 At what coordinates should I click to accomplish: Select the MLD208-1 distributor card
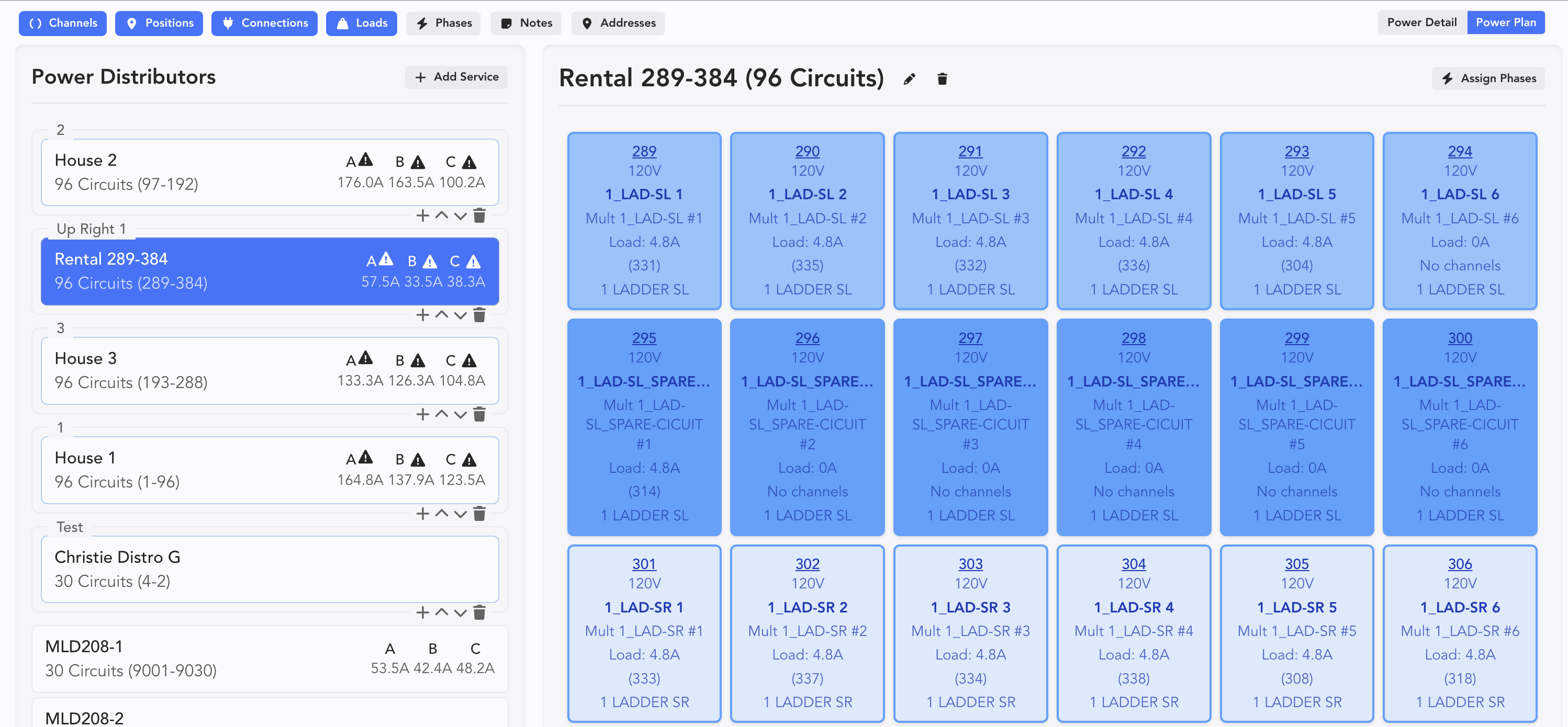click(270, 658)
